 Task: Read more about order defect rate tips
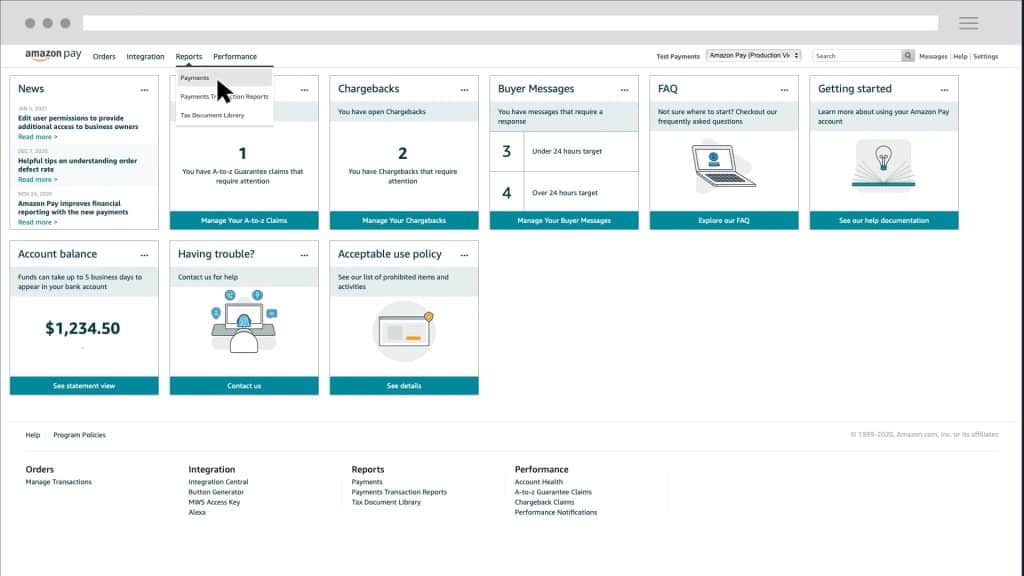(37, 180)
